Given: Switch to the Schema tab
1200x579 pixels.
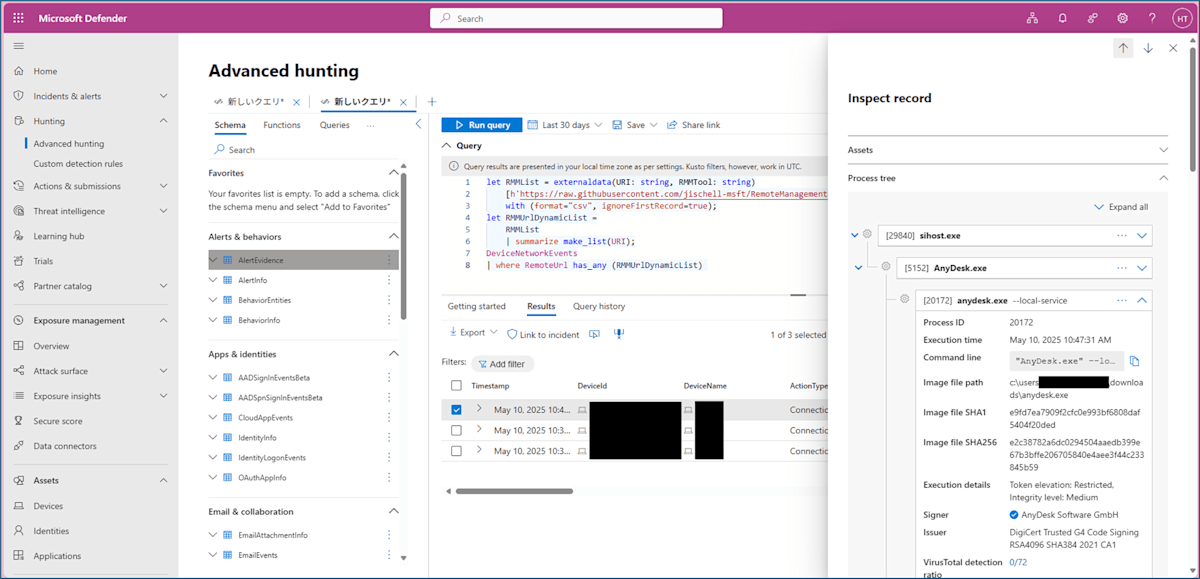Looking at the screenshot, I should (230, 125).
